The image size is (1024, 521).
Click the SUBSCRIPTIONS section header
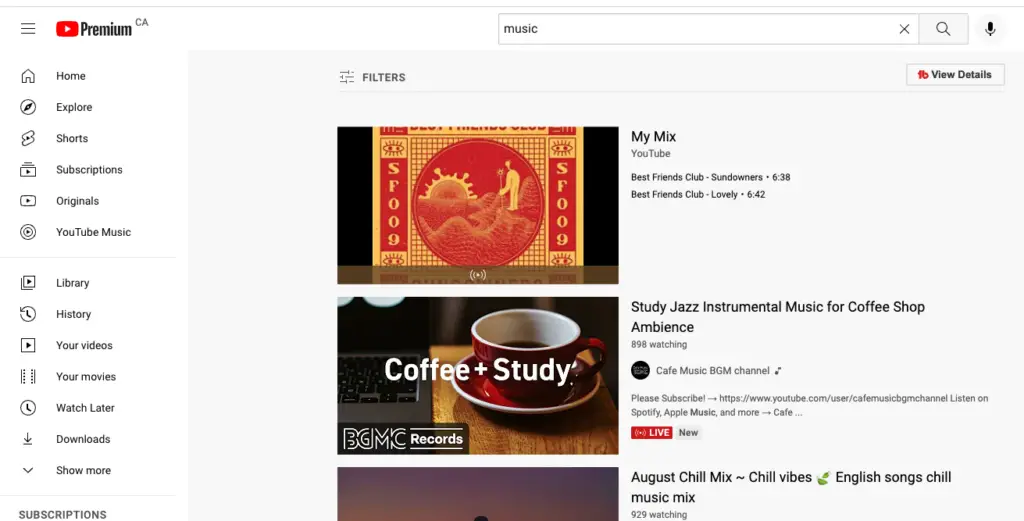click(63, 514)
